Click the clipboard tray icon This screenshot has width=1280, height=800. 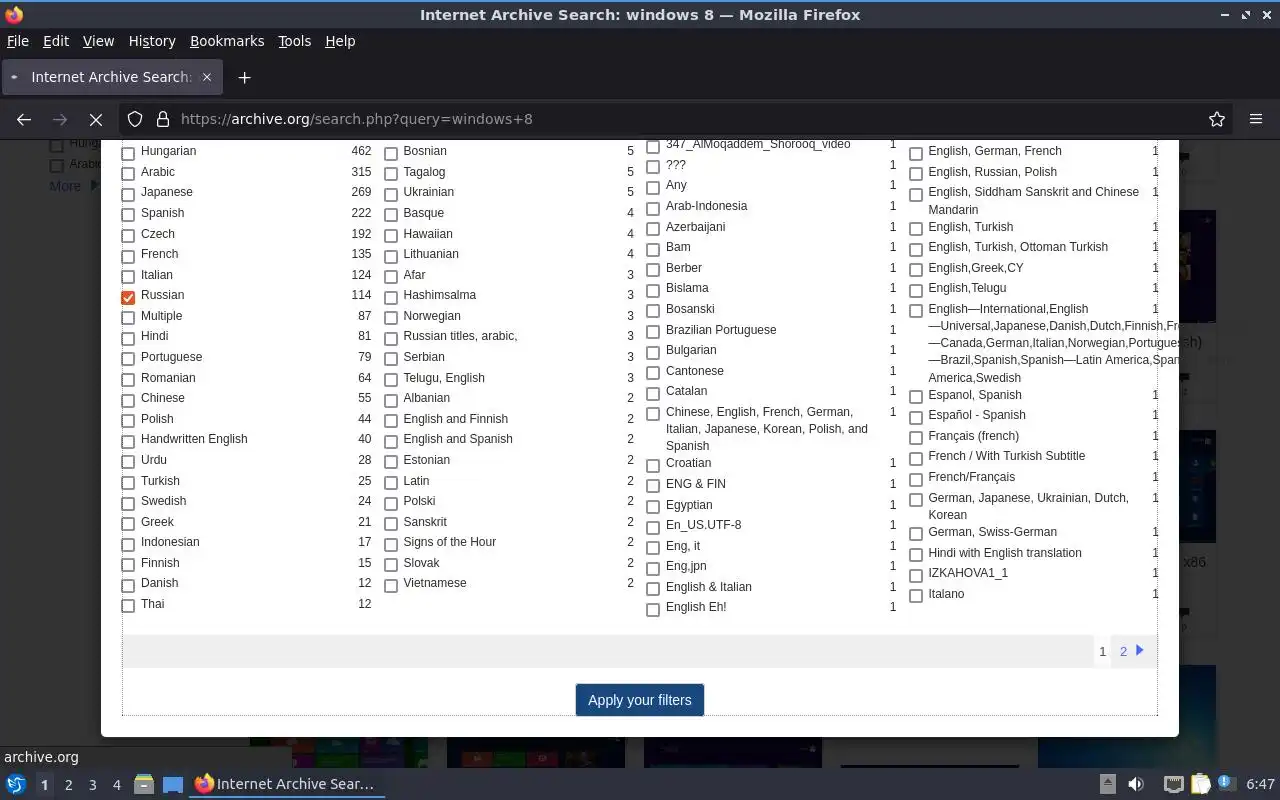pyautogui.click(x=1200, y=784)
